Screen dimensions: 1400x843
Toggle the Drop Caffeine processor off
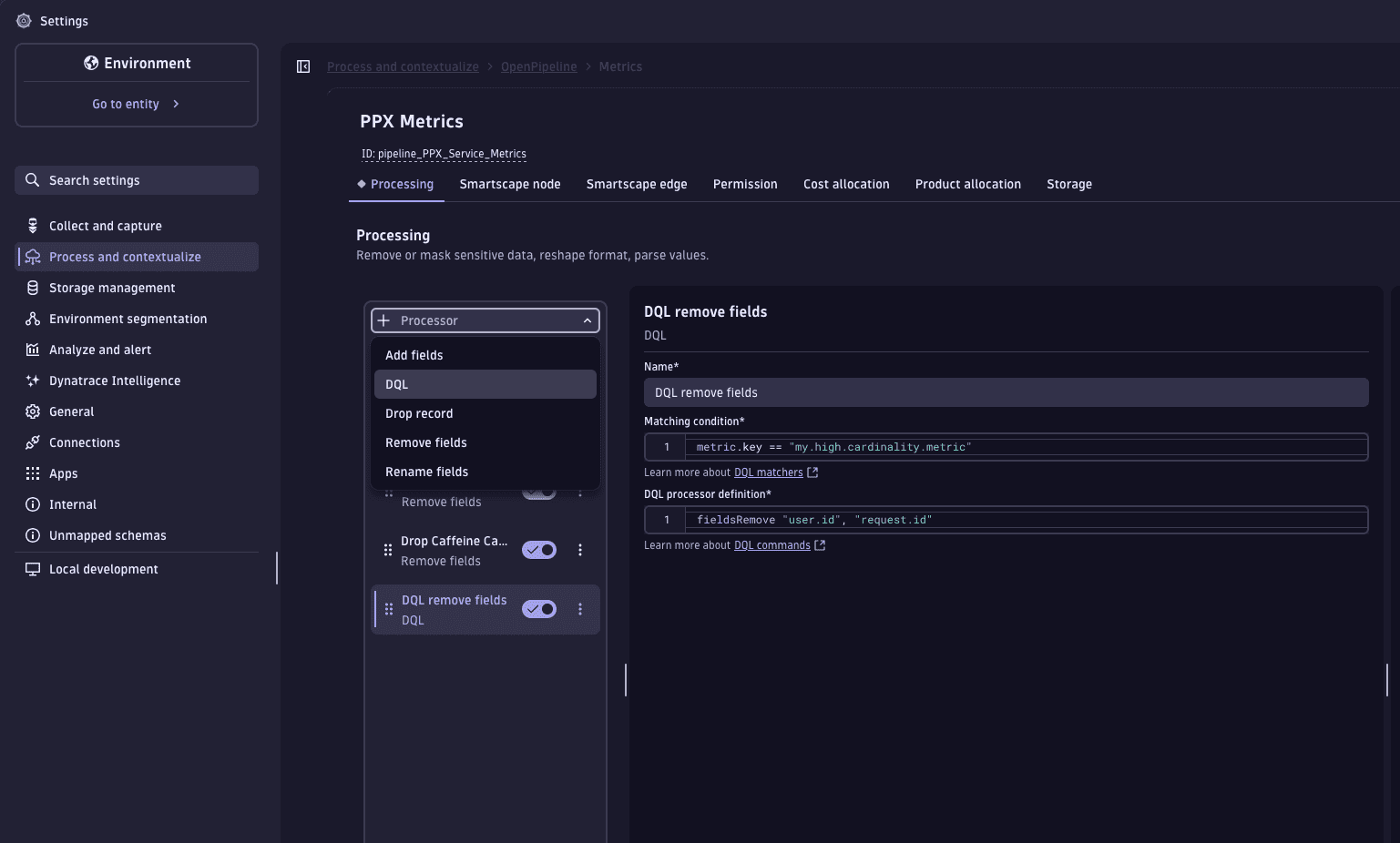point(538,550)
